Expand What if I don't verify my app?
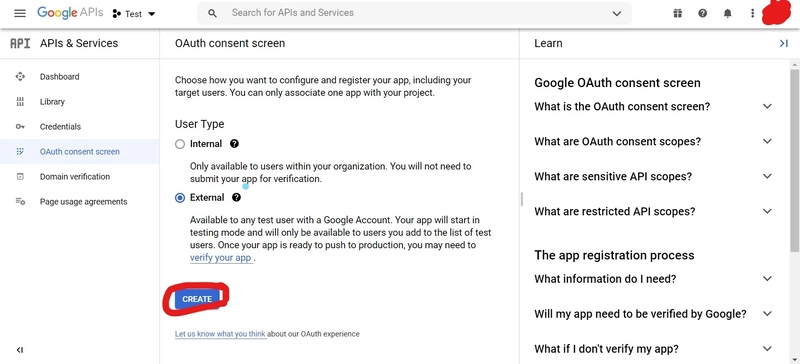800x364 pixels. click(x=653, y=349)
